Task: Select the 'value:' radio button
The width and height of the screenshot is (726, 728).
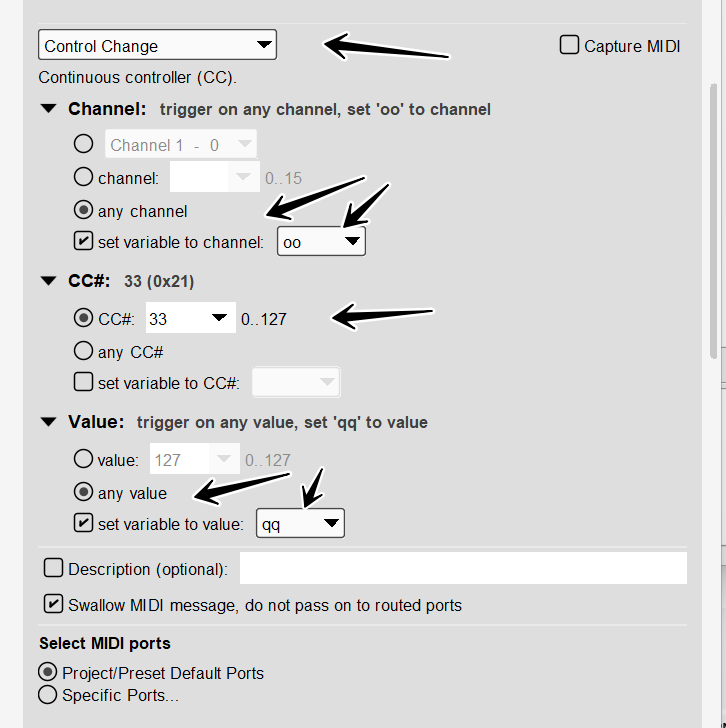Action: pyautogui.click(x=85, y=460)
